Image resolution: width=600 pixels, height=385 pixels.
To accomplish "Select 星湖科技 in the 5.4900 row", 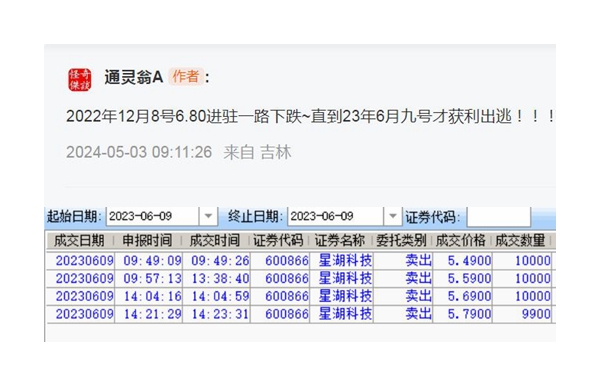I will click(x=342, y=261).
